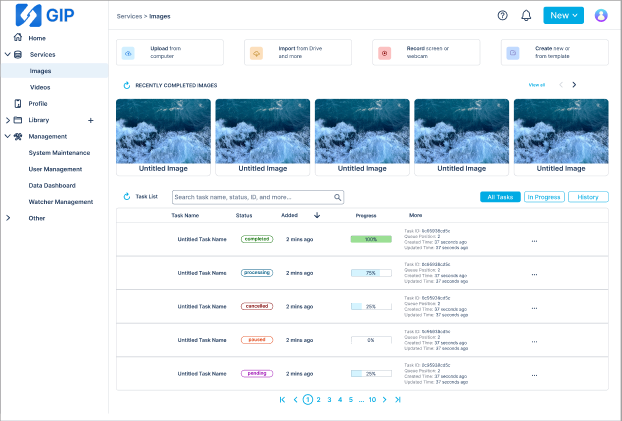Open System Maintenance page
Image resolution: width=622 pixels, height=421 pixels.
click(x=59, y=153)
